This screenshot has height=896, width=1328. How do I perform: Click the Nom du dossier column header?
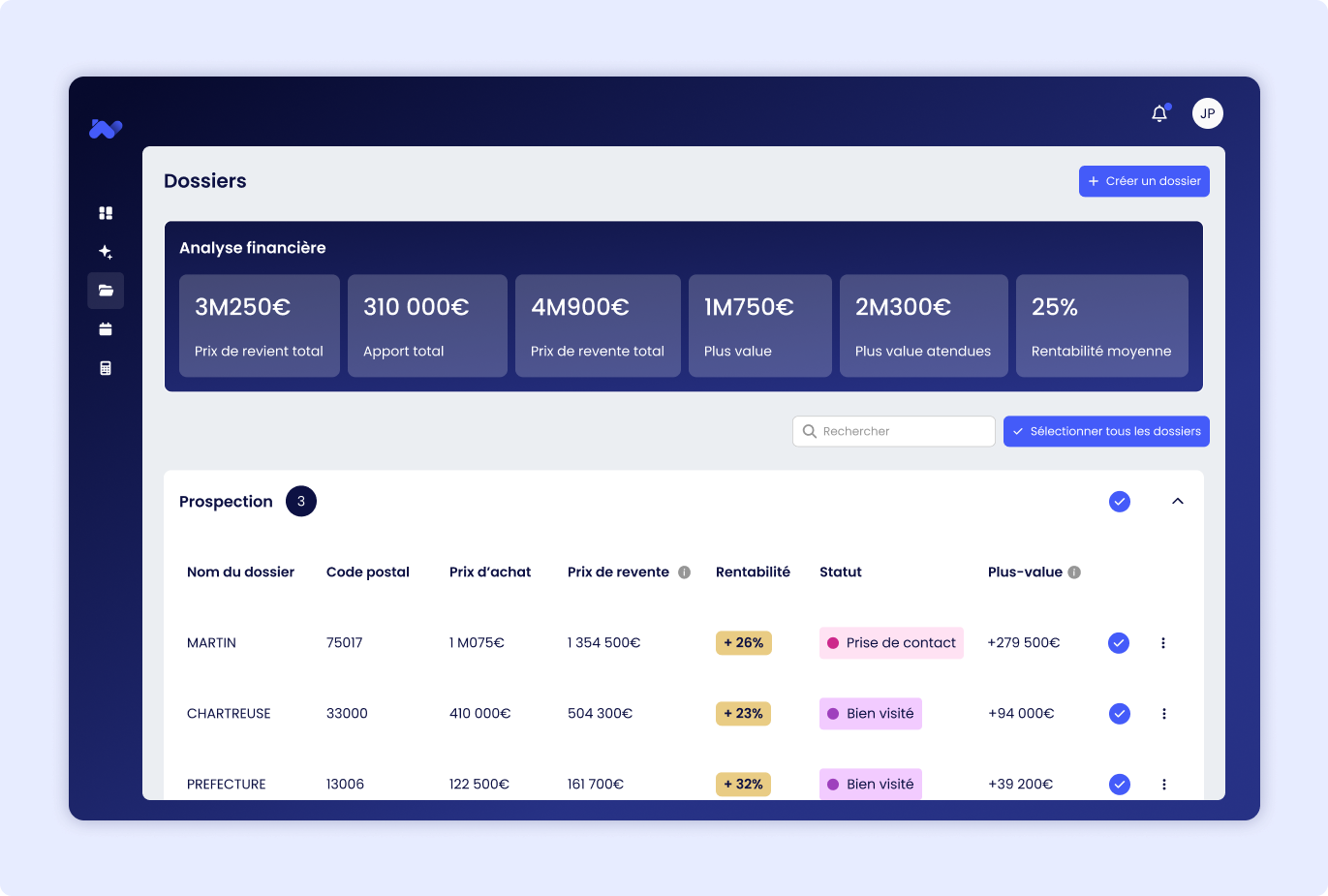pos(240,572)
